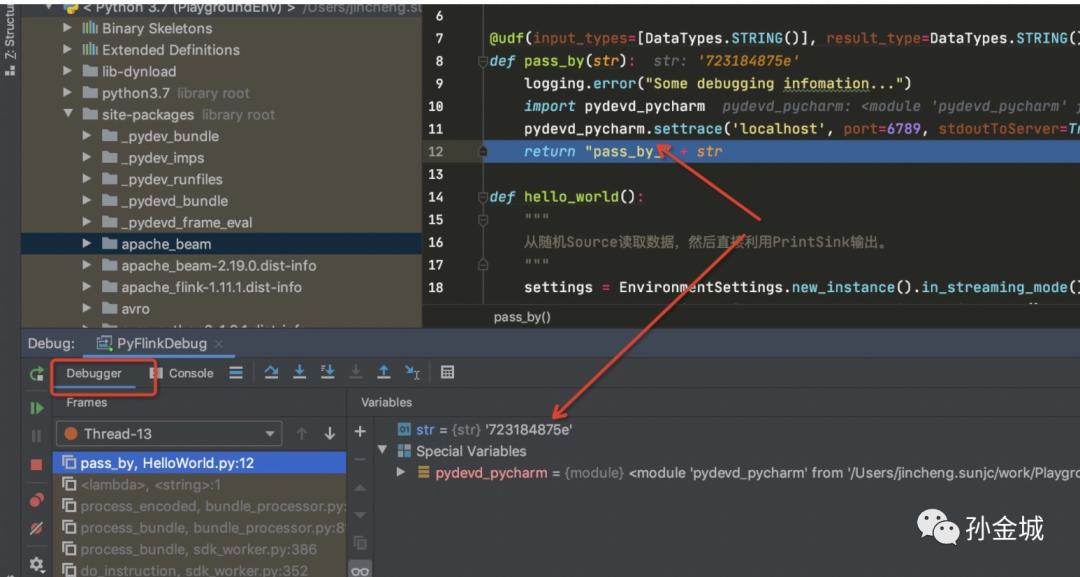Screen dimensions: 1080x577
Task: Close the PyFlinkDebug tab
Action: [219, 344]
